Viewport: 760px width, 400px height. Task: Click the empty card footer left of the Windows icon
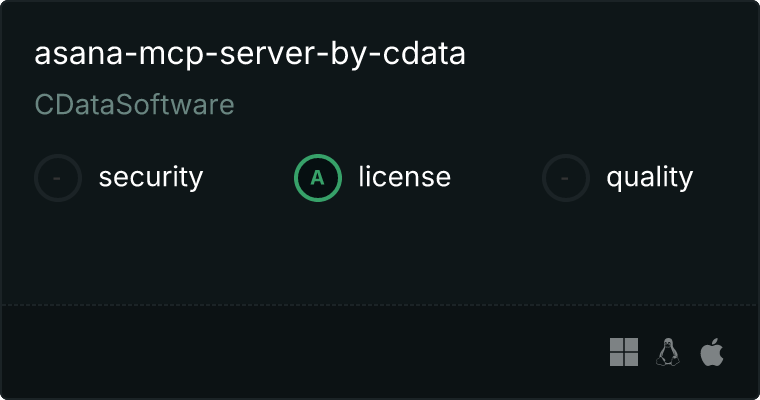click(300, 352)
